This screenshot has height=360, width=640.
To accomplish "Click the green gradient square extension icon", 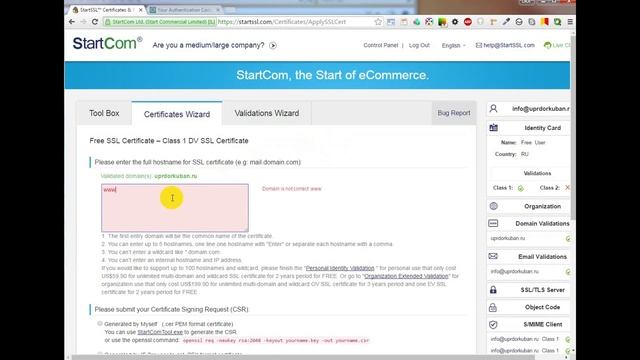I will 442,22.
